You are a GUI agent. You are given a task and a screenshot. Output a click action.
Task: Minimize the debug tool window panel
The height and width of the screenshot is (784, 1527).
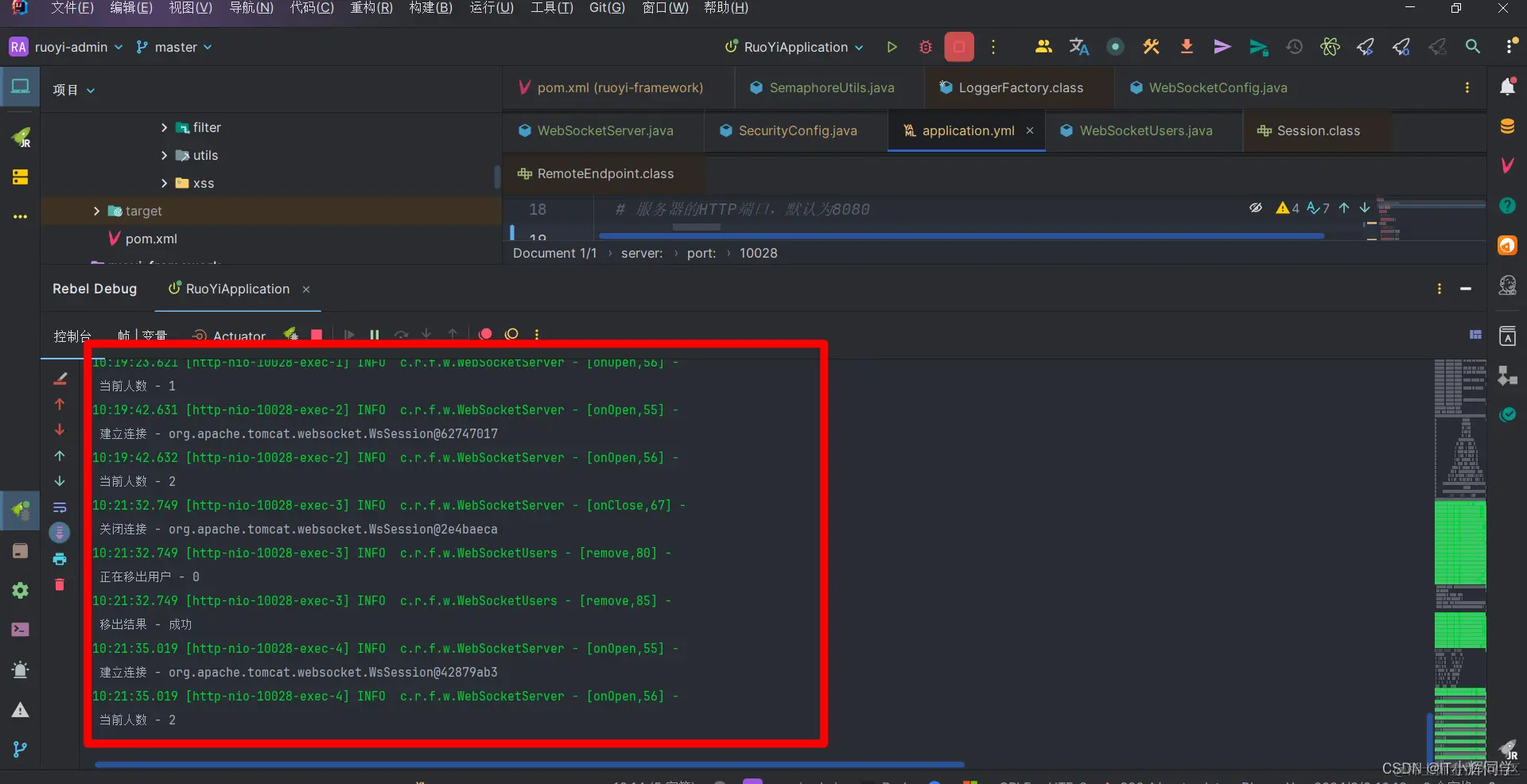[1466, 289]
